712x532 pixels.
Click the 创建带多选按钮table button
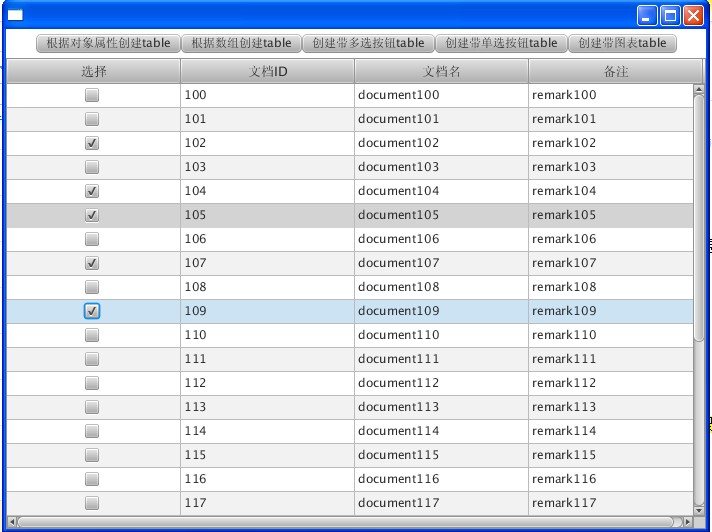368,44
